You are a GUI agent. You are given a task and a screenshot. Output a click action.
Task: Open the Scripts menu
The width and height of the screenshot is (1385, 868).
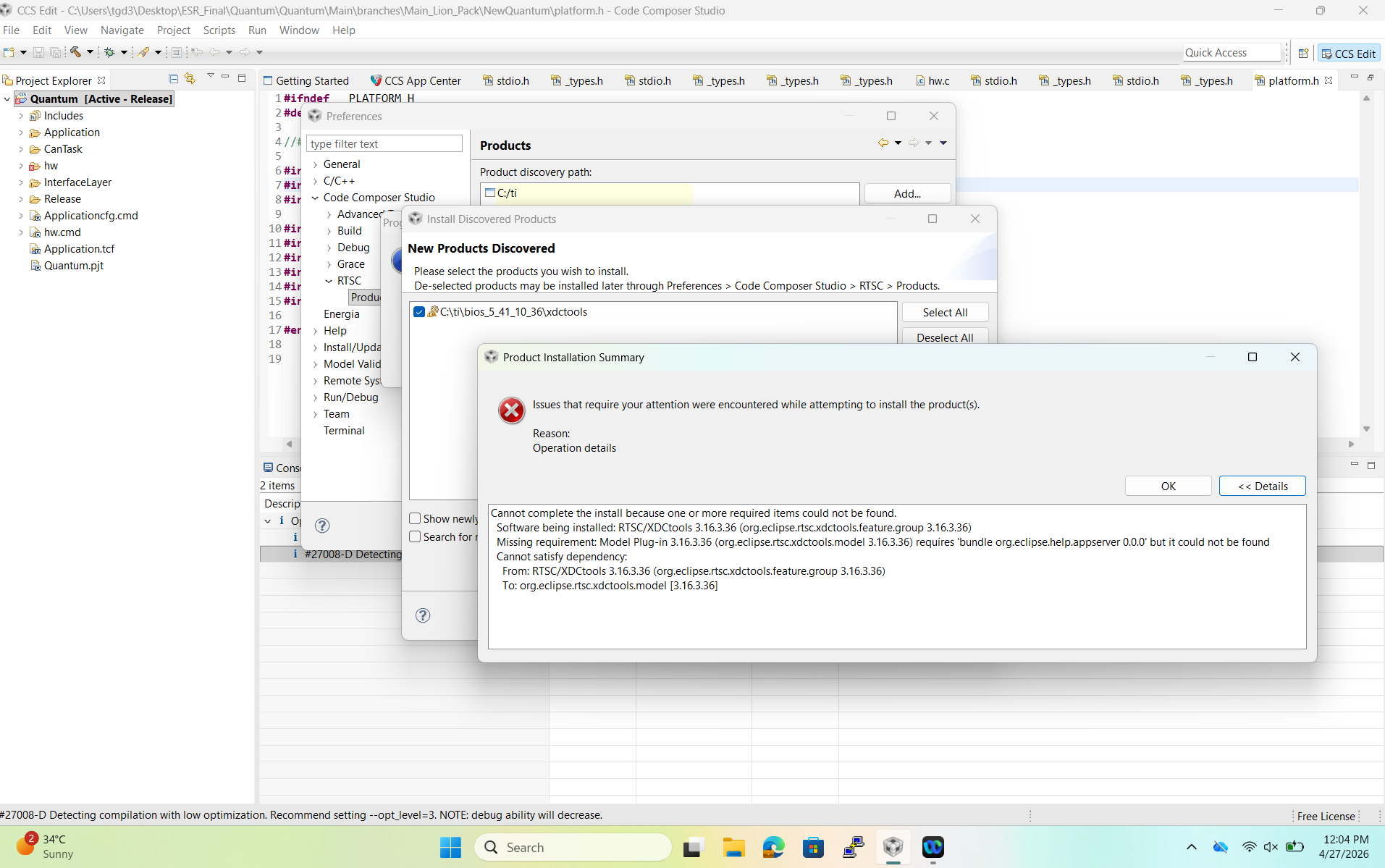[x=219, y=30]
